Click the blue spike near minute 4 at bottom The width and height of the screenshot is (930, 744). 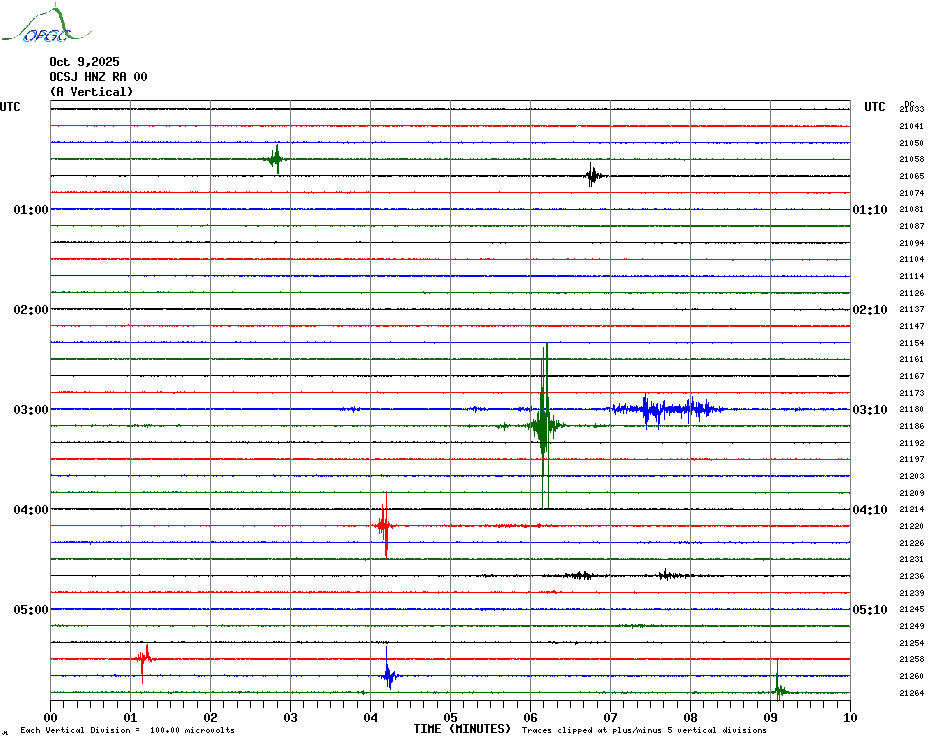pos(388,675)
